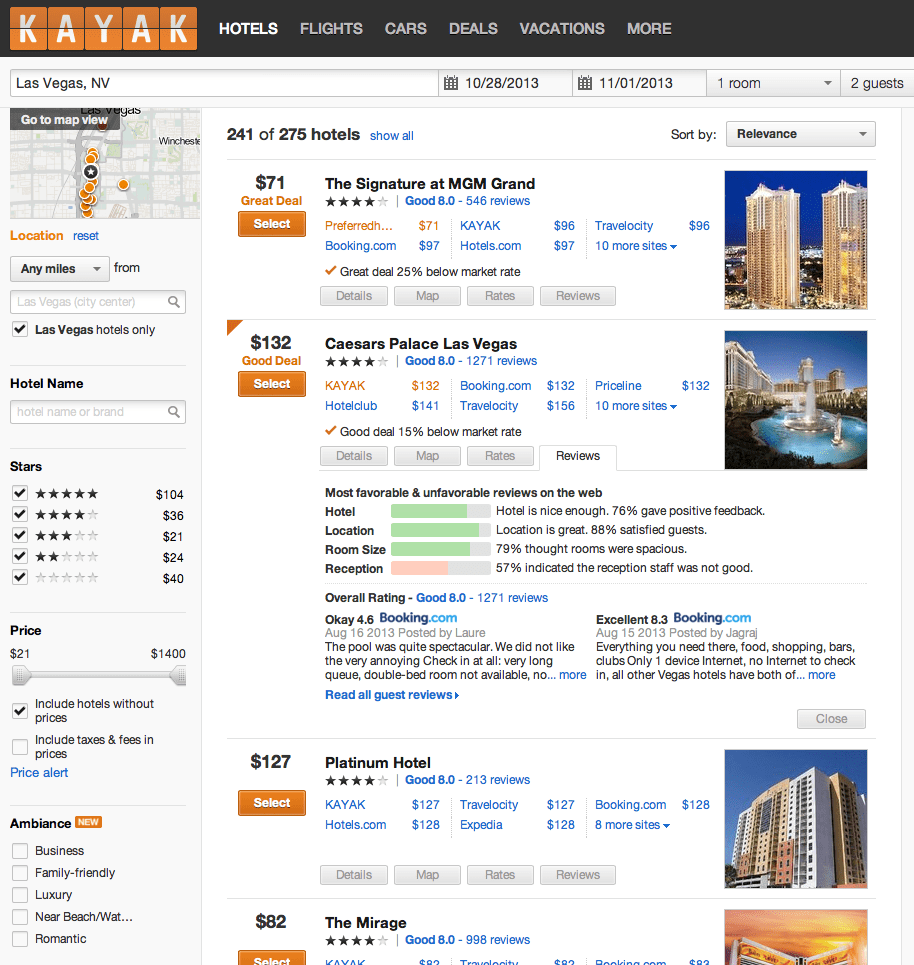Open the DEALS navigation tab
The width and height of the screenshot is (914, 965).
pyautogui.click(x=473, y=29)
